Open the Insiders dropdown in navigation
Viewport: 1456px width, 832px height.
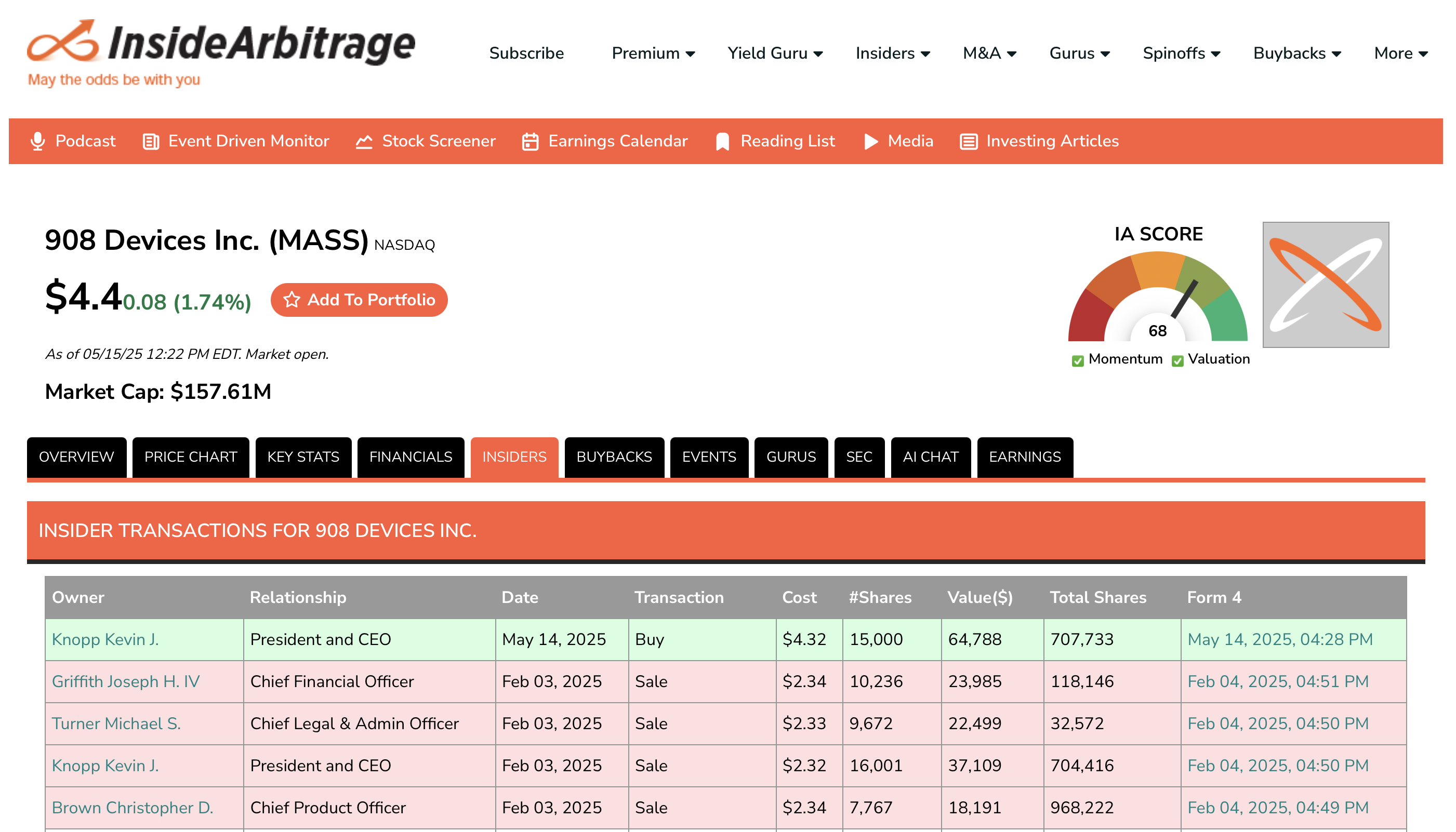tap(892, 53)
